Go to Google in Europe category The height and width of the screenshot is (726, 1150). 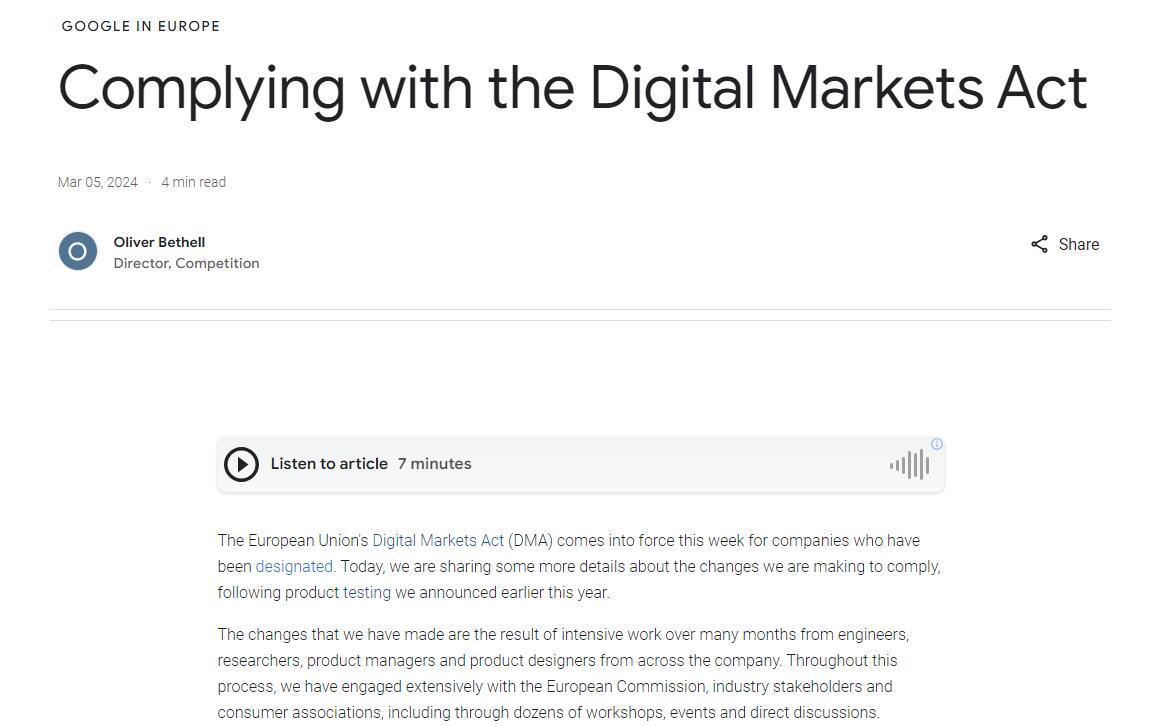[141, 26]
